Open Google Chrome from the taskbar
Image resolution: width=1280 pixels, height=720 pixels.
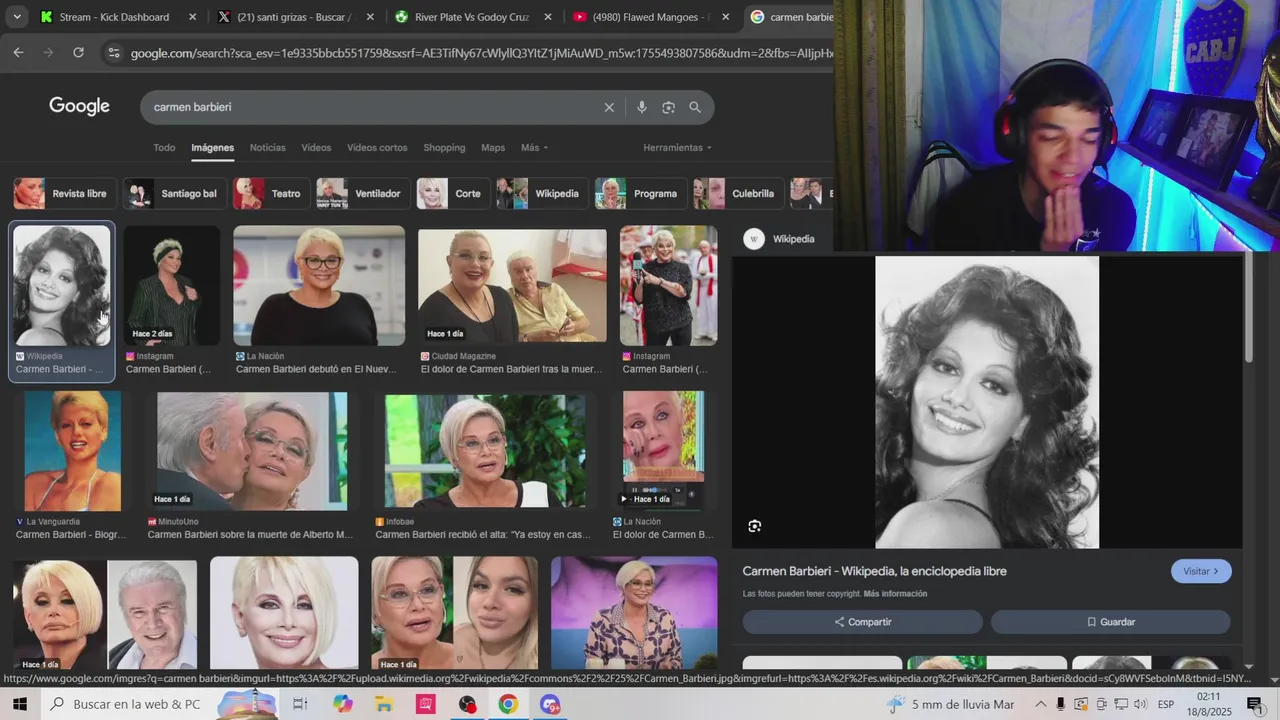[508, 704]
